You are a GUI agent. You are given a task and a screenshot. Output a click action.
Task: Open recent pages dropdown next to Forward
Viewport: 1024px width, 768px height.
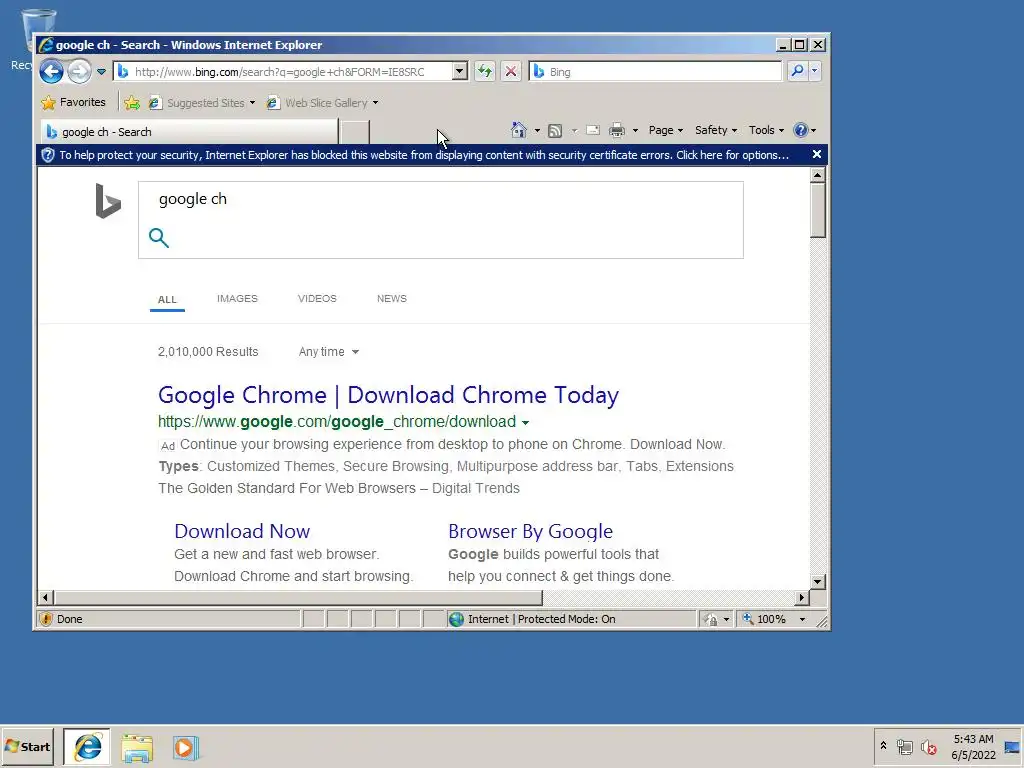pos(101,72)
